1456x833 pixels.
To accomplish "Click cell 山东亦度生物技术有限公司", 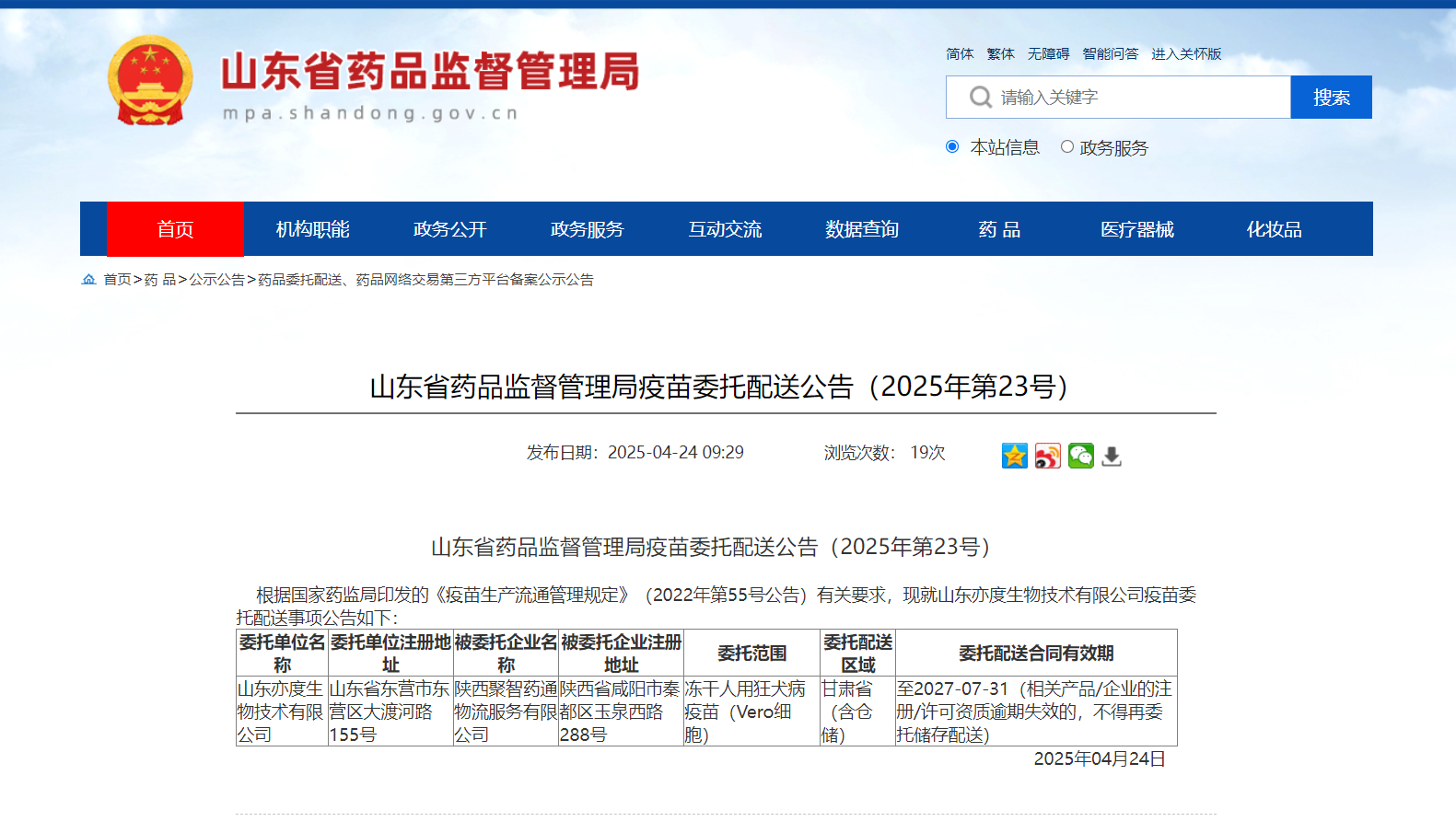I will 282,712.
